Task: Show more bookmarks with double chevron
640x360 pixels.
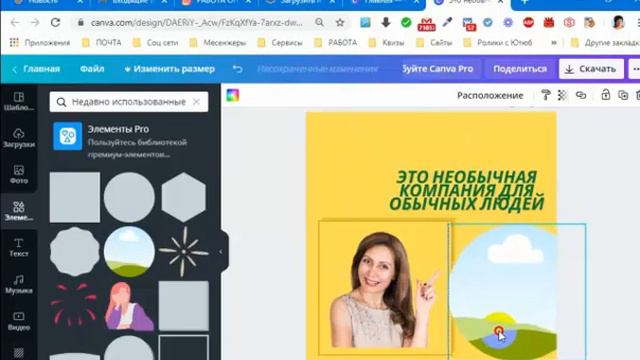Action: [554, 42]
